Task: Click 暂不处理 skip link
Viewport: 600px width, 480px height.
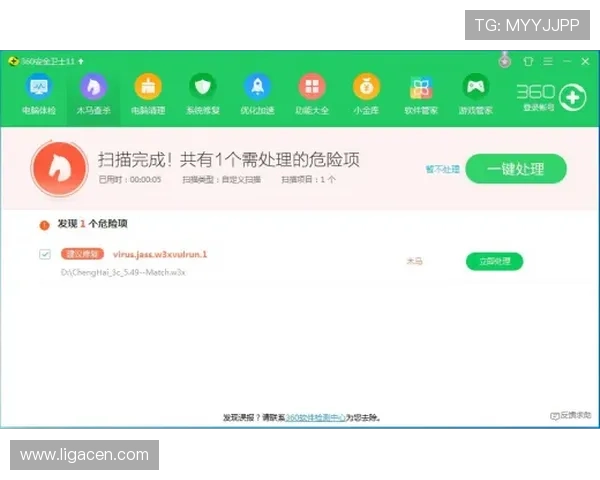Action: coord(442,169)
